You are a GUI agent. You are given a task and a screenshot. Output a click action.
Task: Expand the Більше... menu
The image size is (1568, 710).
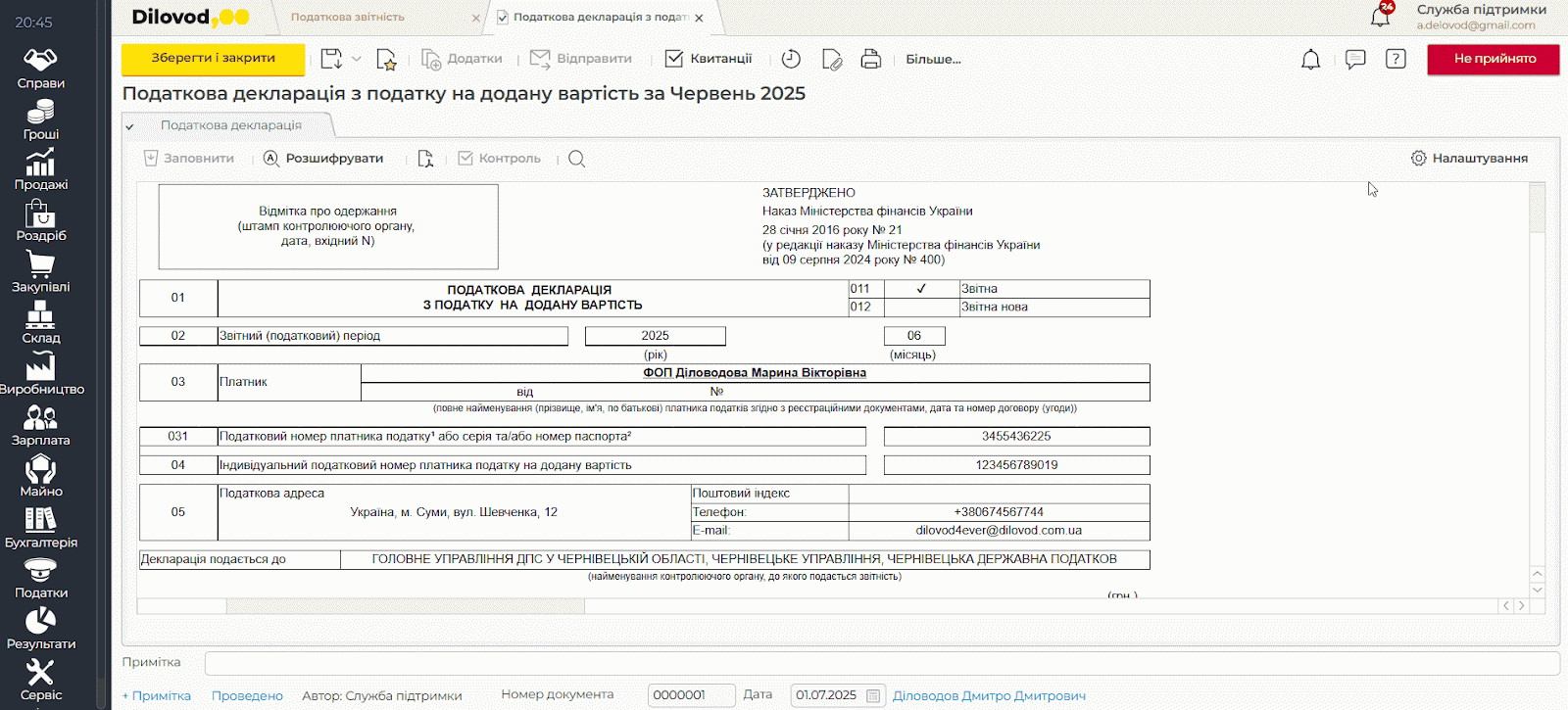pyautogui.click(x=933, y=59)
